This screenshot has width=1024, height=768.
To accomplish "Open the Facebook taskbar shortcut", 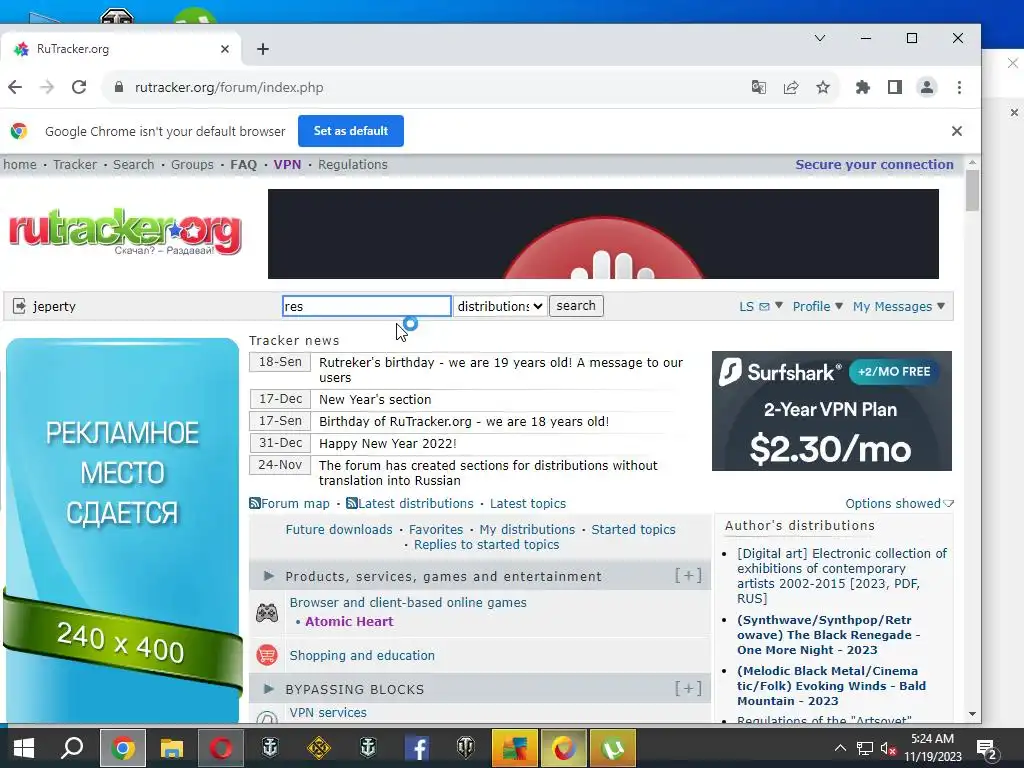I will [417, 748].
